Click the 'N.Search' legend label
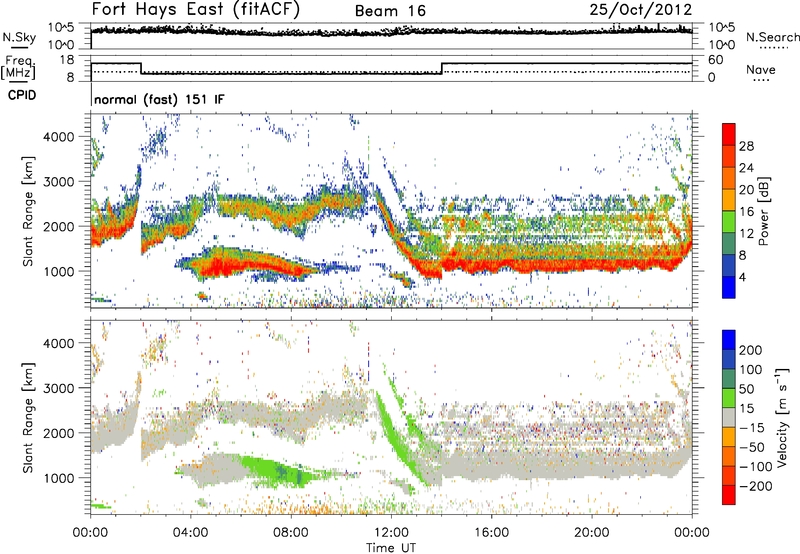This screenshot has height=554, width=800. [772, 37]
